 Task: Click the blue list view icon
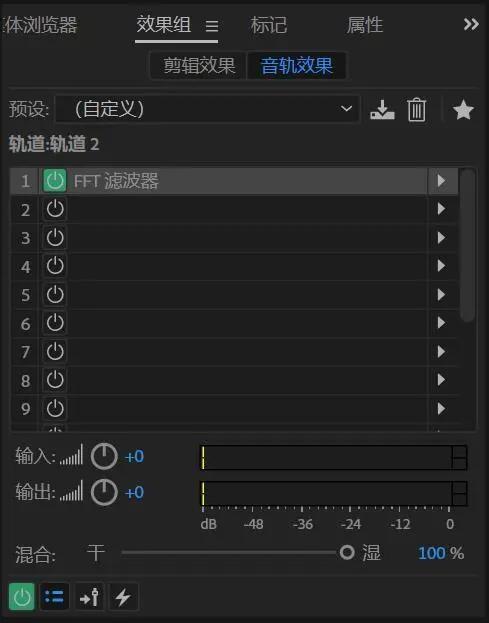(54, 596)
